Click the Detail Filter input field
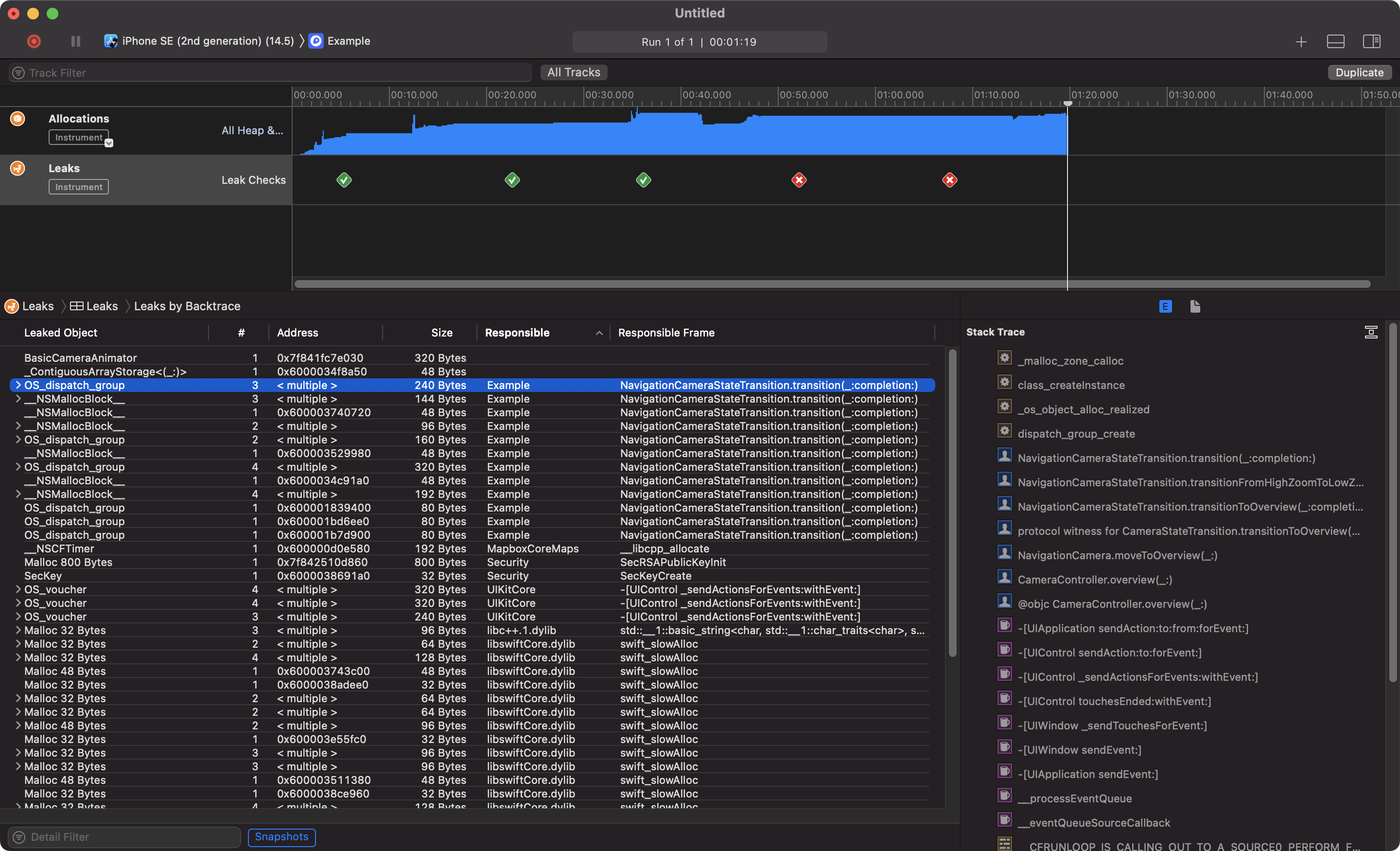Screen dimensions: 1400x851 point(125,837)
